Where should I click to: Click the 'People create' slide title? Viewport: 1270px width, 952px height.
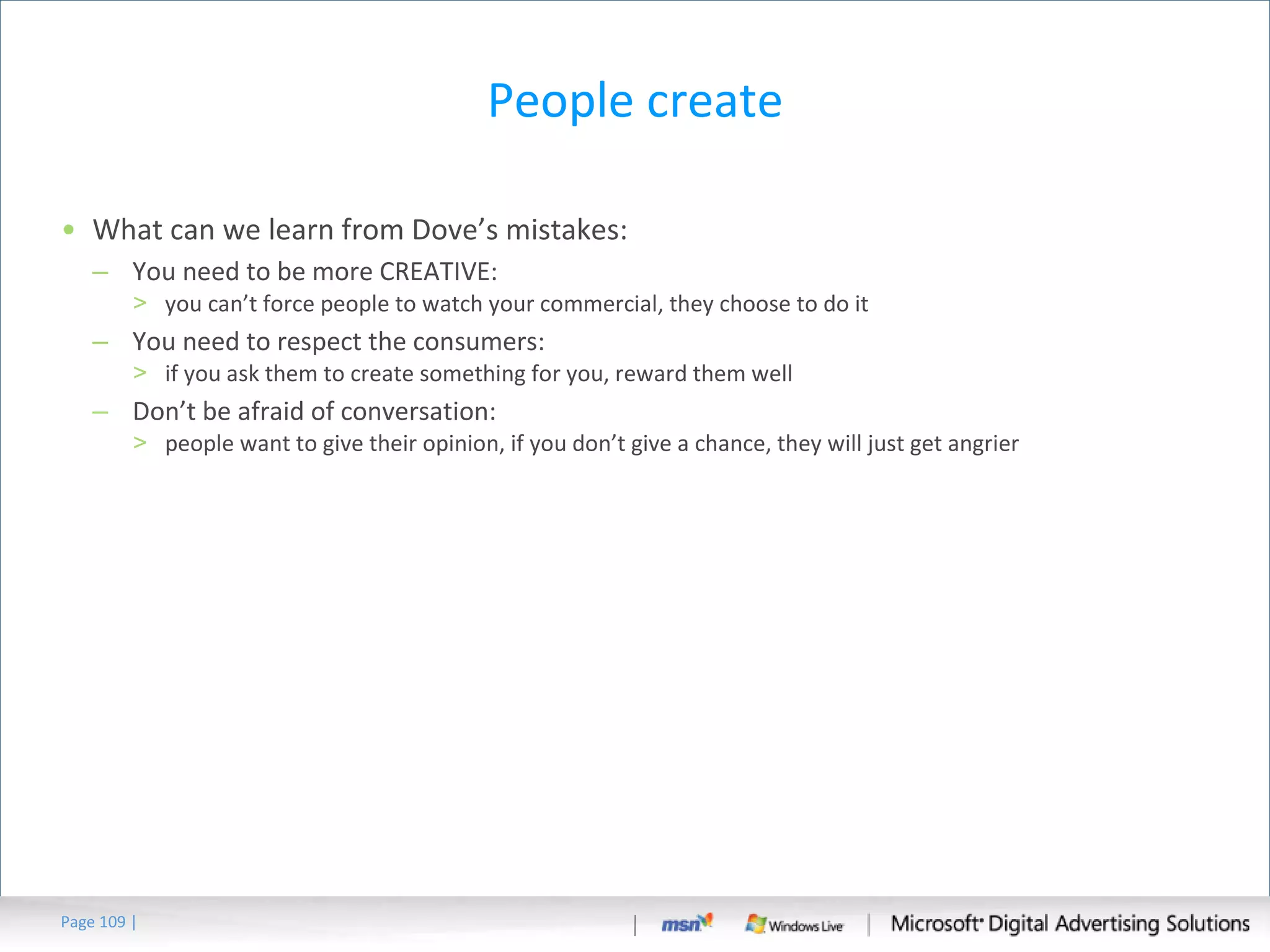pyautogui.click(x=635, y=101)
